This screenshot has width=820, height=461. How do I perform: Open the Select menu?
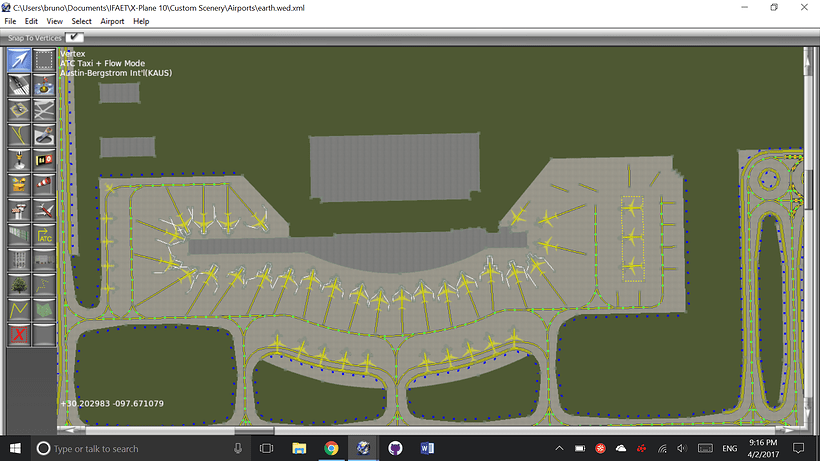(82, 21)
